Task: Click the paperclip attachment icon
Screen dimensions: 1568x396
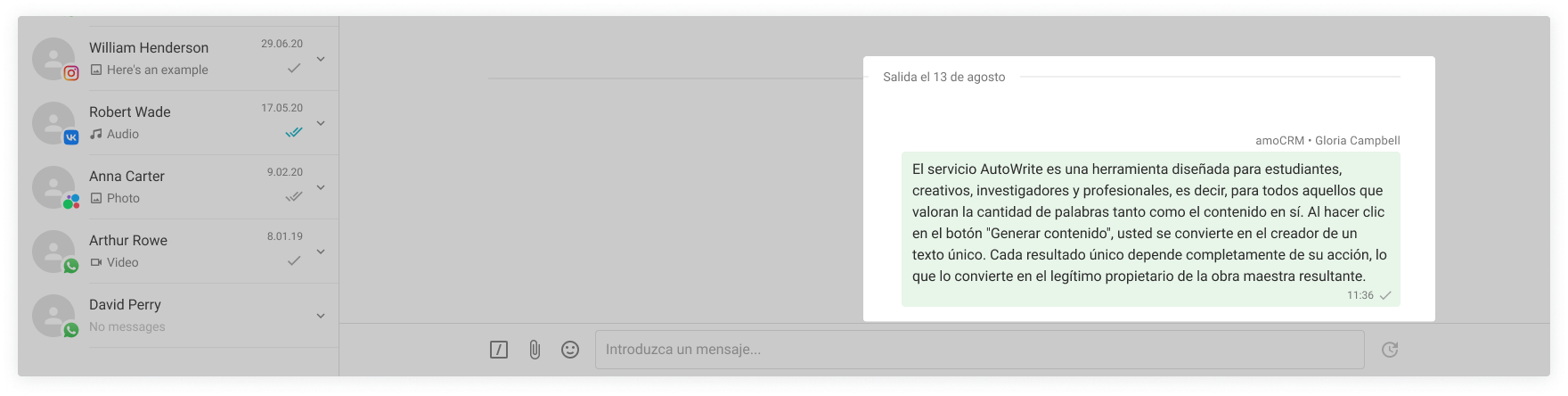Action: pos(535,350)
